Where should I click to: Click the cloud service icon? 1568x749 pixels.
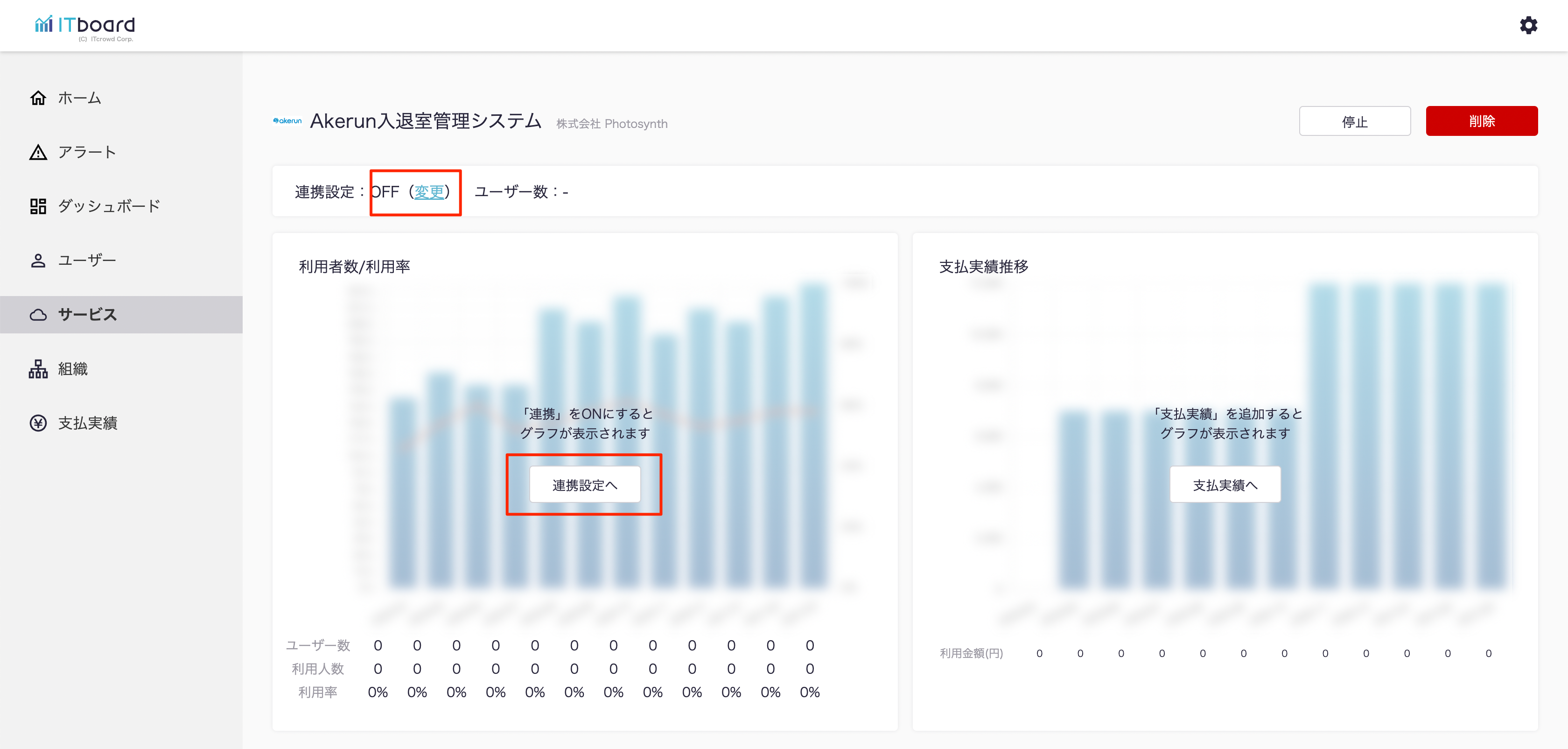click(38, 315)
